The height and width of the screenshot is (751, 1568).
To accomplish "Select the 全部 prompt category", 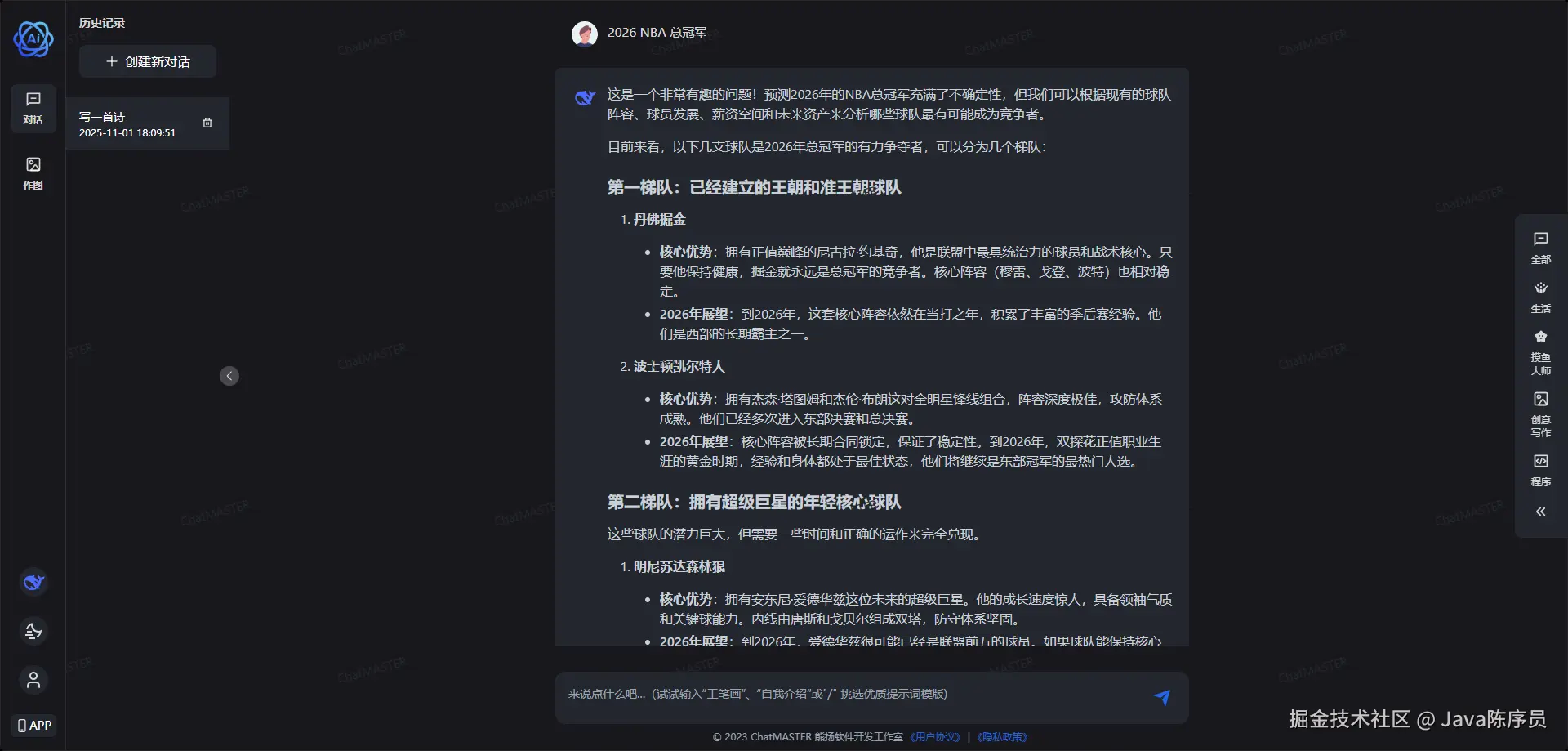I will coord(1541,248).
